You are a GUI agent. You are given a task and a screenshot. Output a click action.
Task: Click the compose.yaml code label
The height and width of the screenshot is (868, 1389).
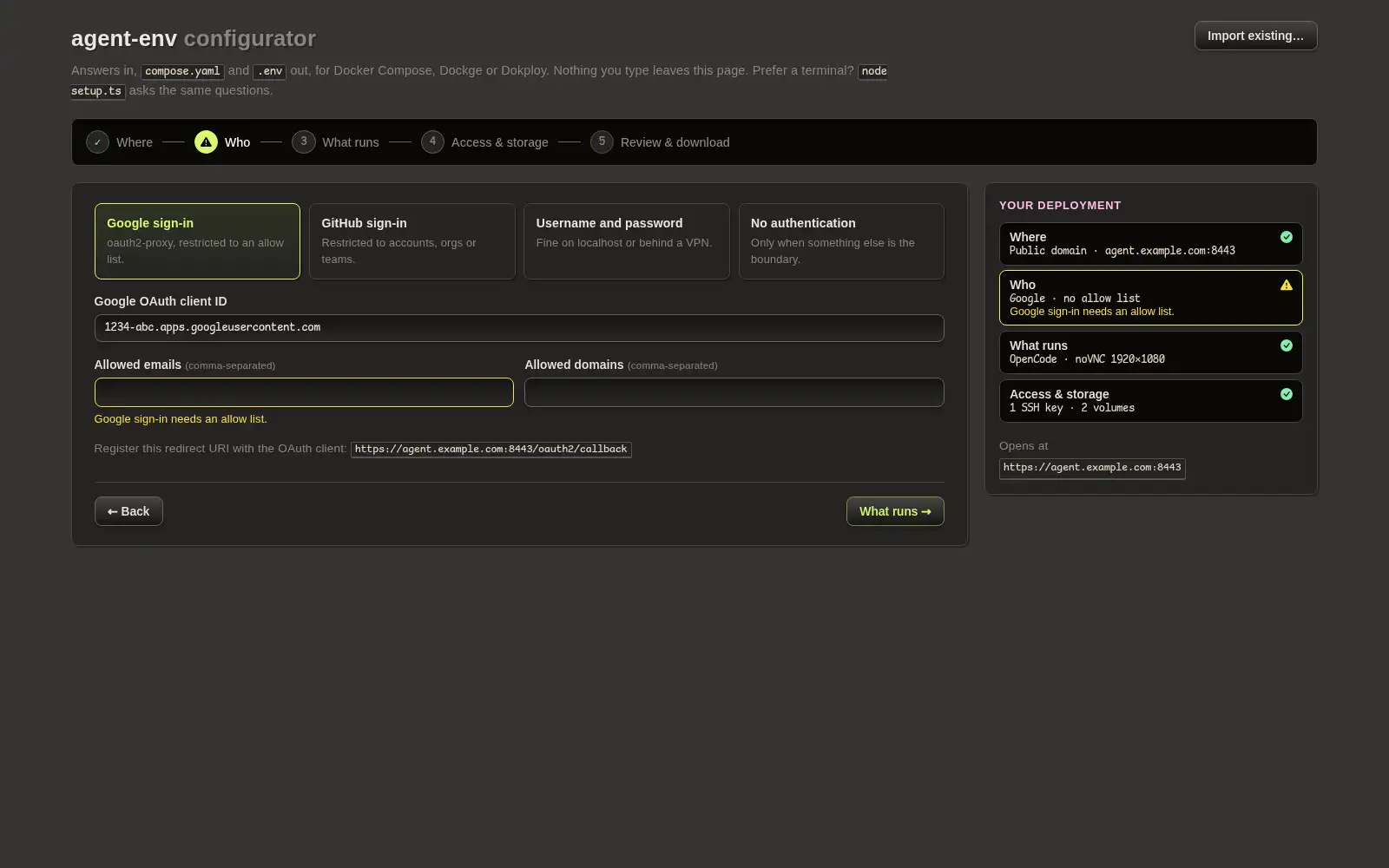[182, 71]
